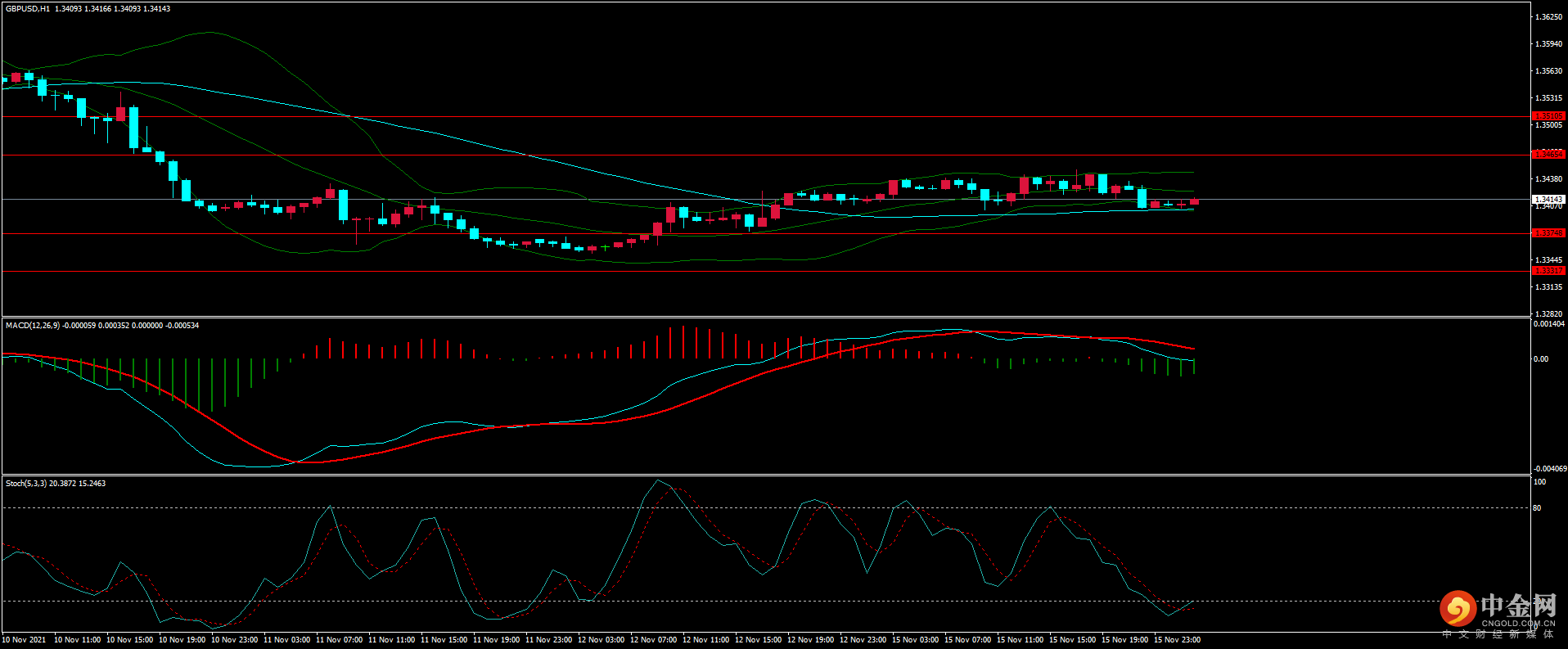The width and height of the screenshot is (1568, 649).
Task: Click the 12 Nov 15:00 time label
Action: tap(759, 640)
